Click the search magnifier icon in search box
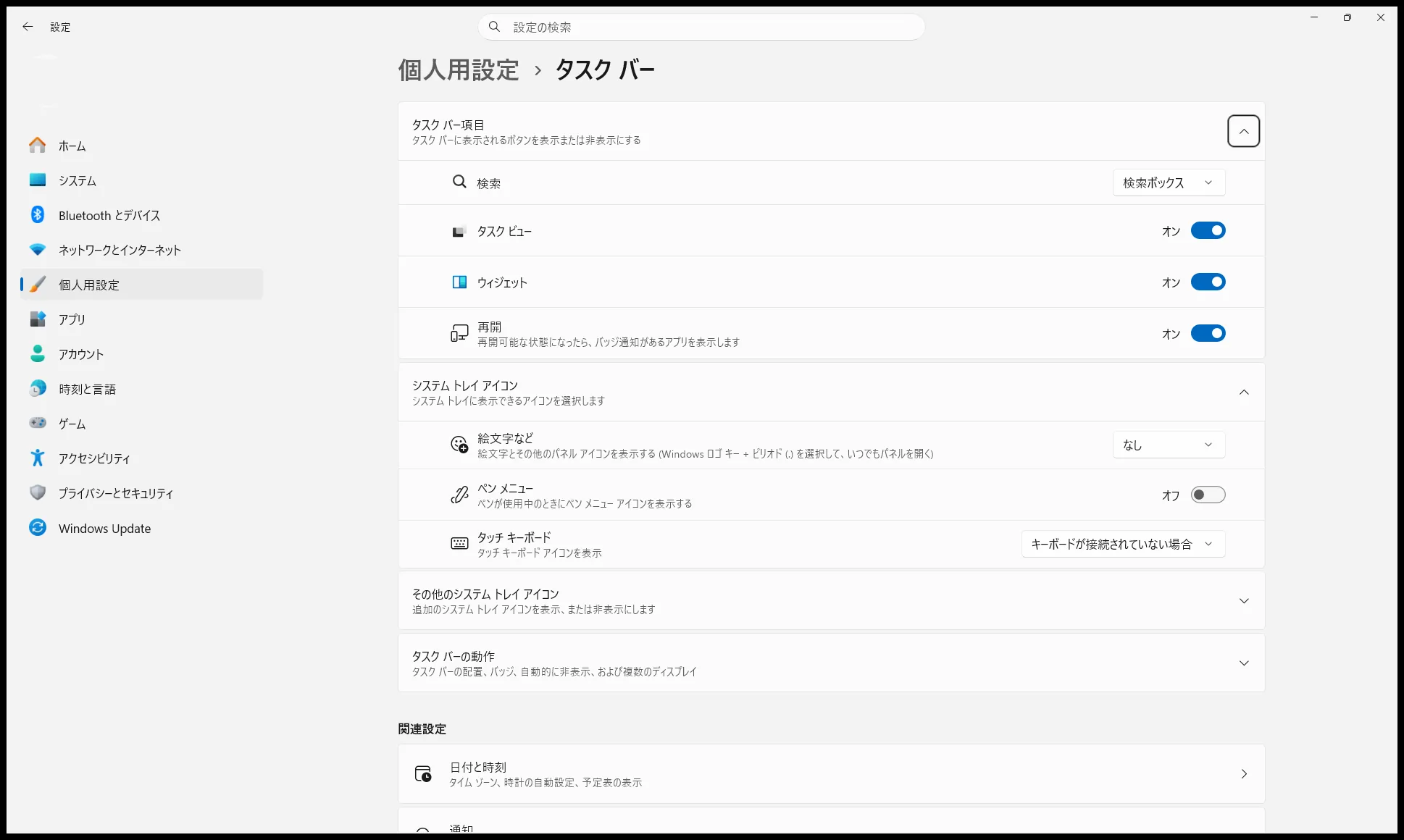 [494, 27]
